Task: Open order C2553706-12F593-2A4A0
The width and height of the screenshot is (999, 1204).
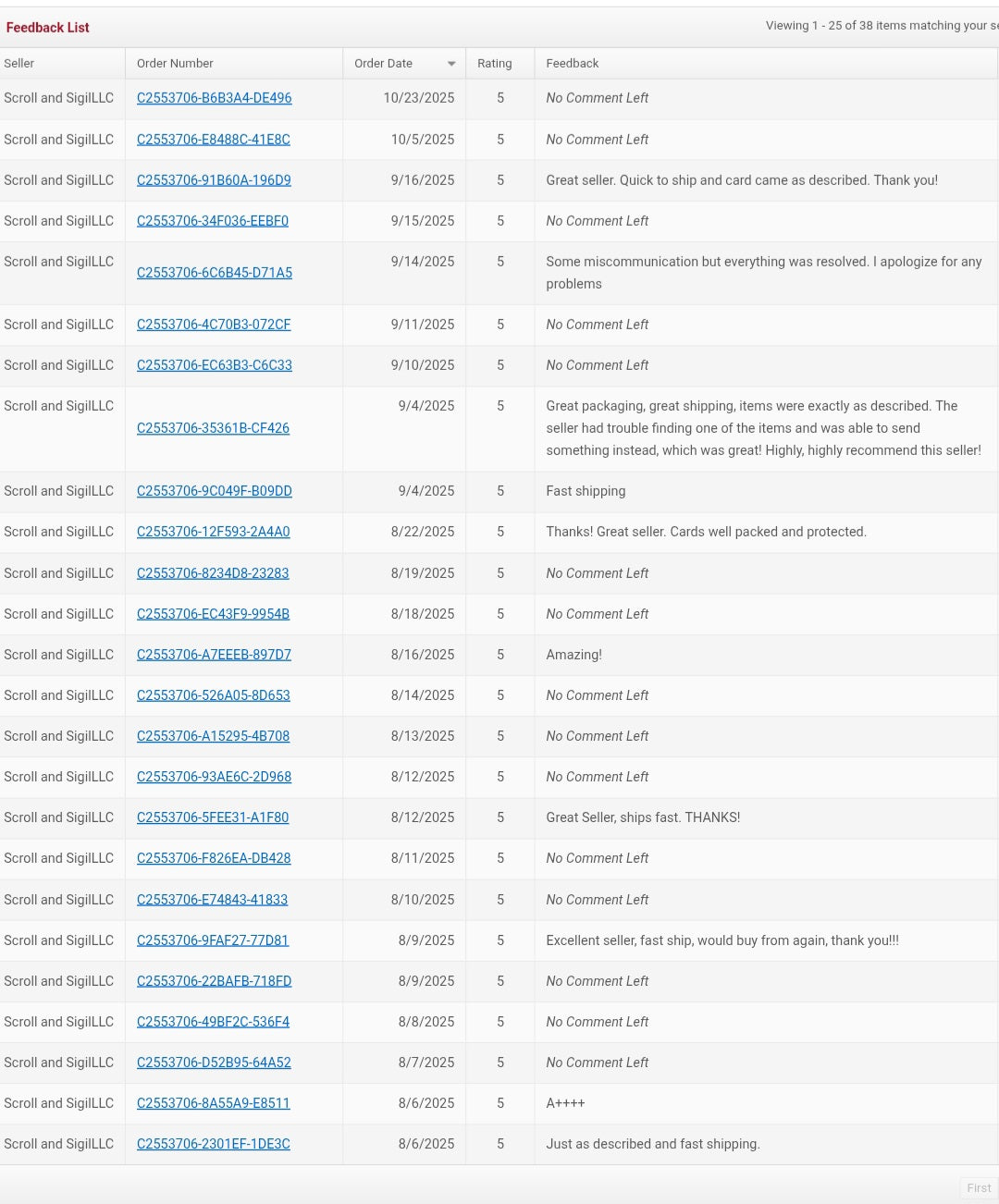Action: point(213,532)
